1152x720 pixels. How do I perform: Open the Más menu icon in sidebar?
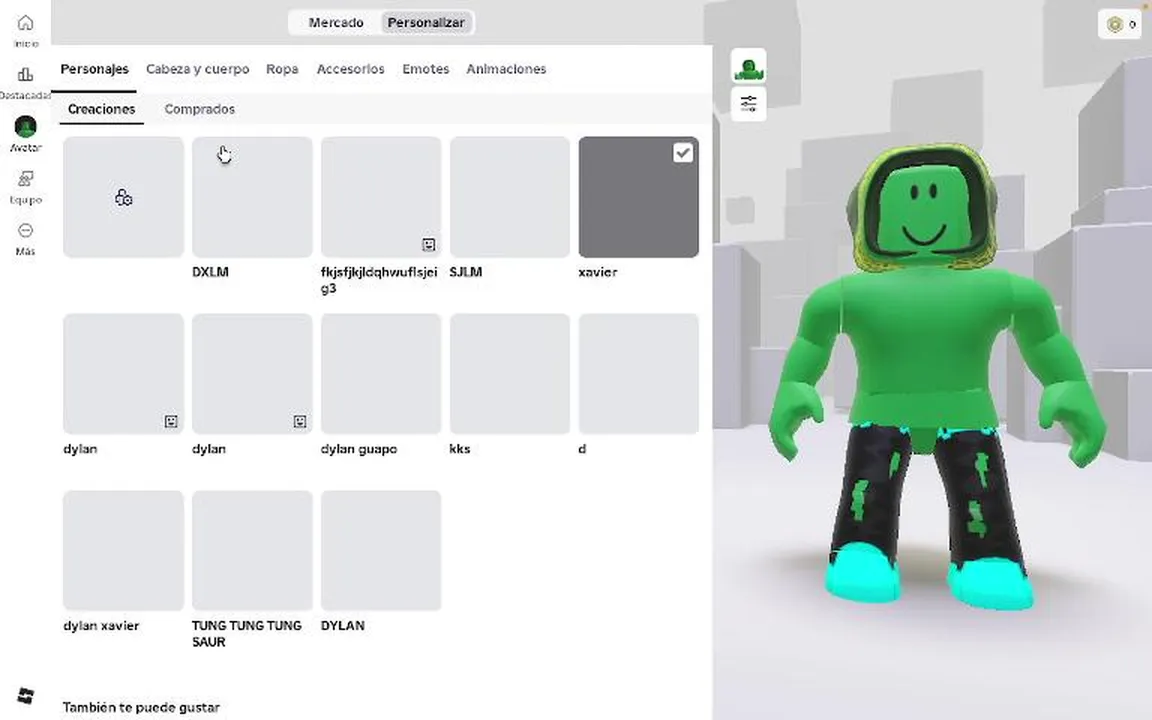26,231
